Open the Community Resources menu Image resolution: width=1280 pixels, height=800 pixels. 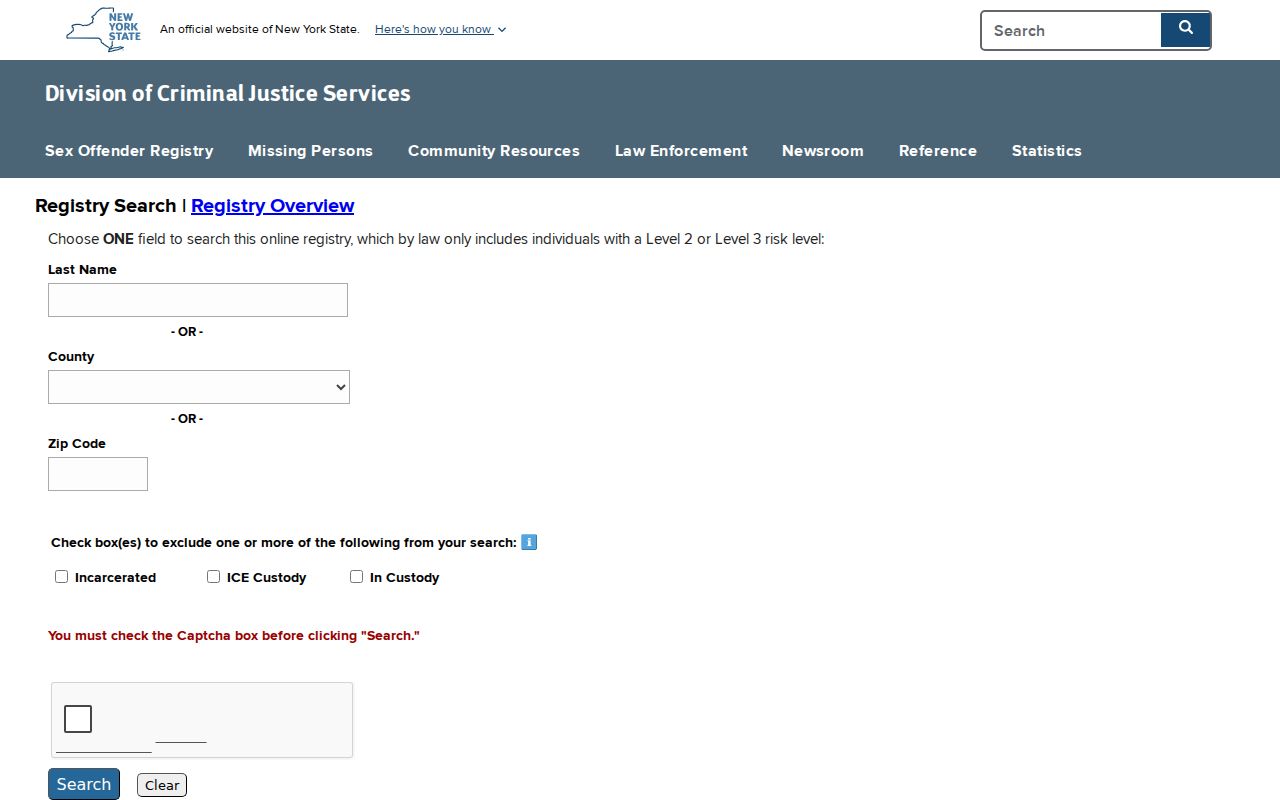click(x=494, y=151)
